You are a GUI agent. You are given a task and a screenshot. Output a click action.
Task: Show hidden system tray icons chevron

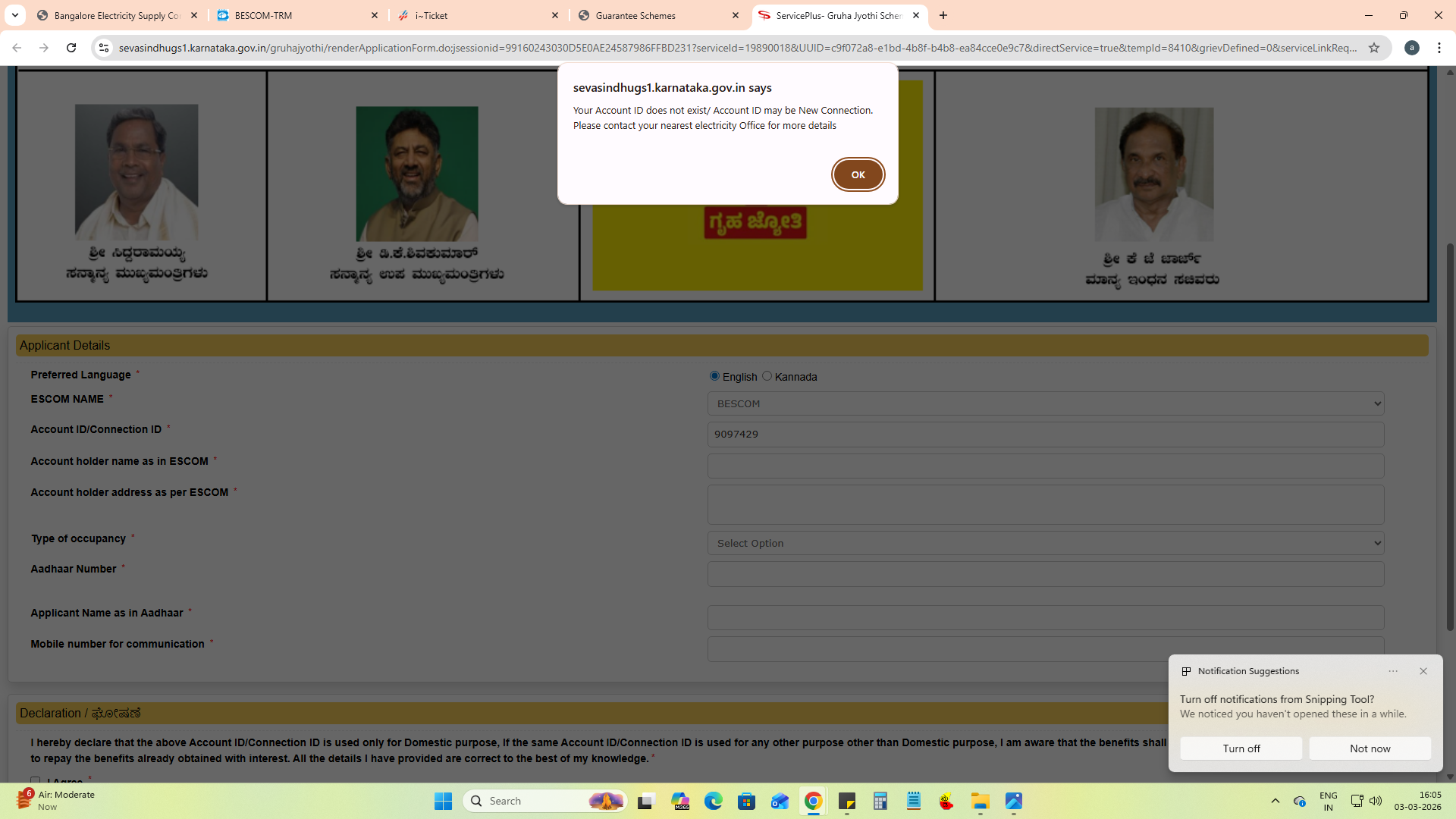pyautogui.click(x=1276, y=801)
